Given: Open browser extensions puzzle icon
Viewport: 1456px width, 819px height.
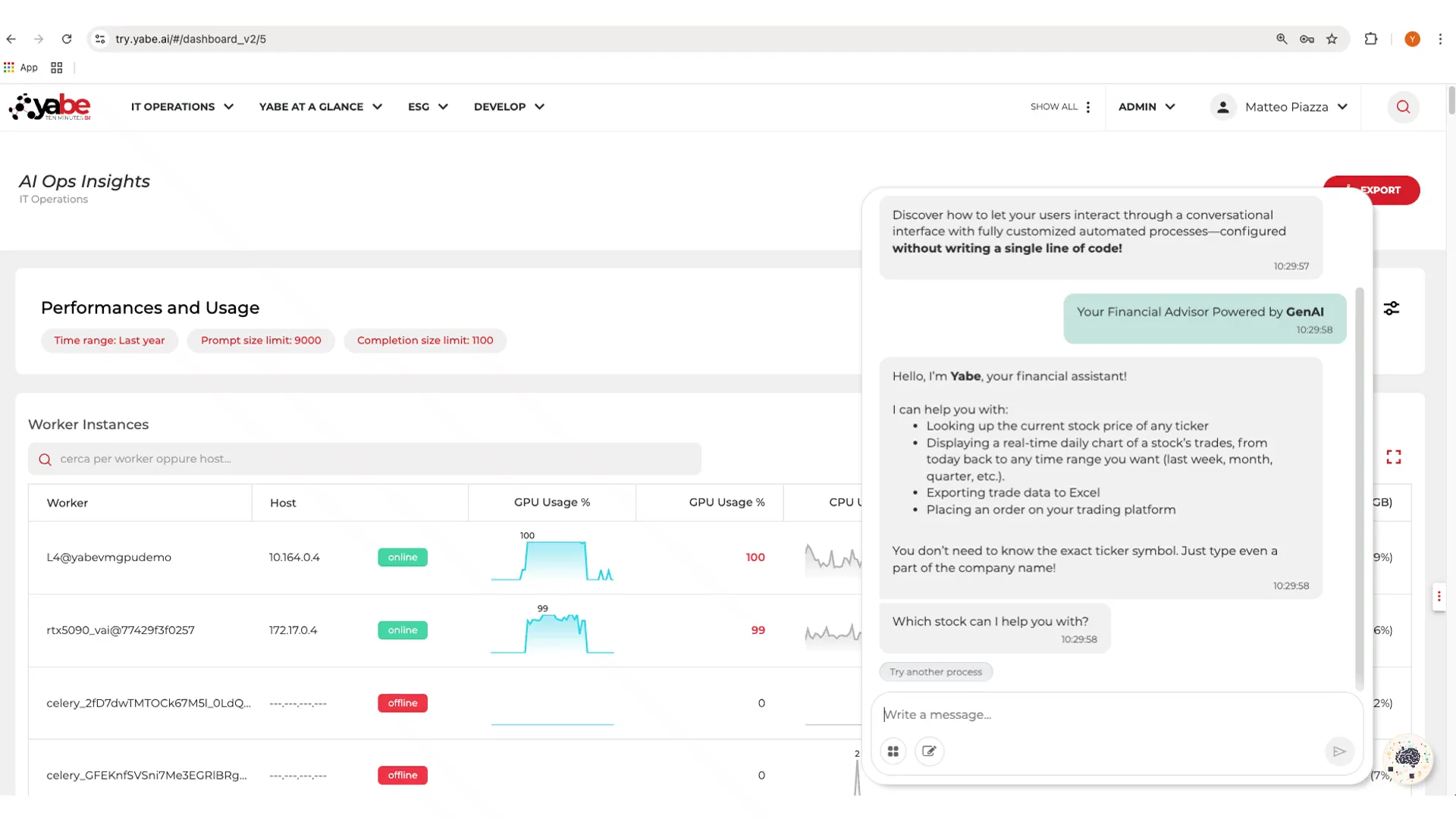Looking at the screenshot, I should point(1370,39).
